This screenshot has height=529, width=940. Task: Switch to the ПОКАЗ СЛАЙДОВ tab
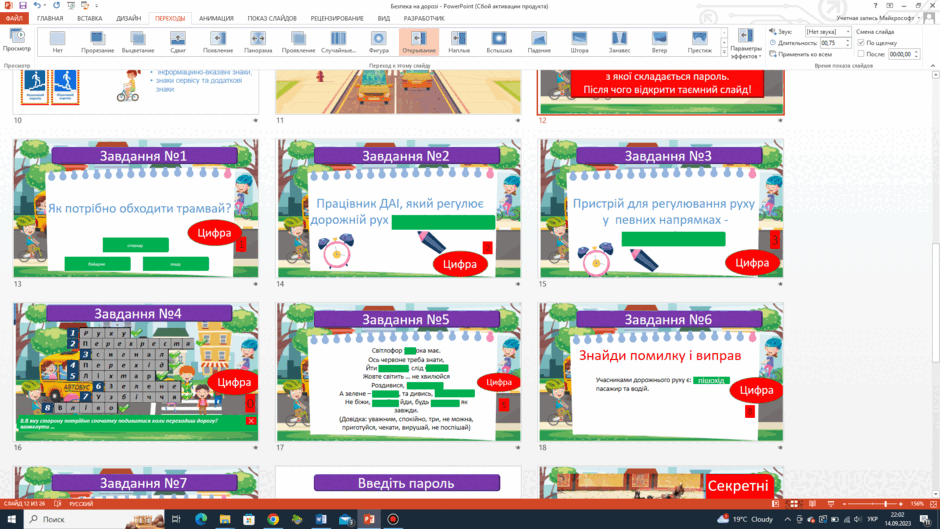[272, 18]
